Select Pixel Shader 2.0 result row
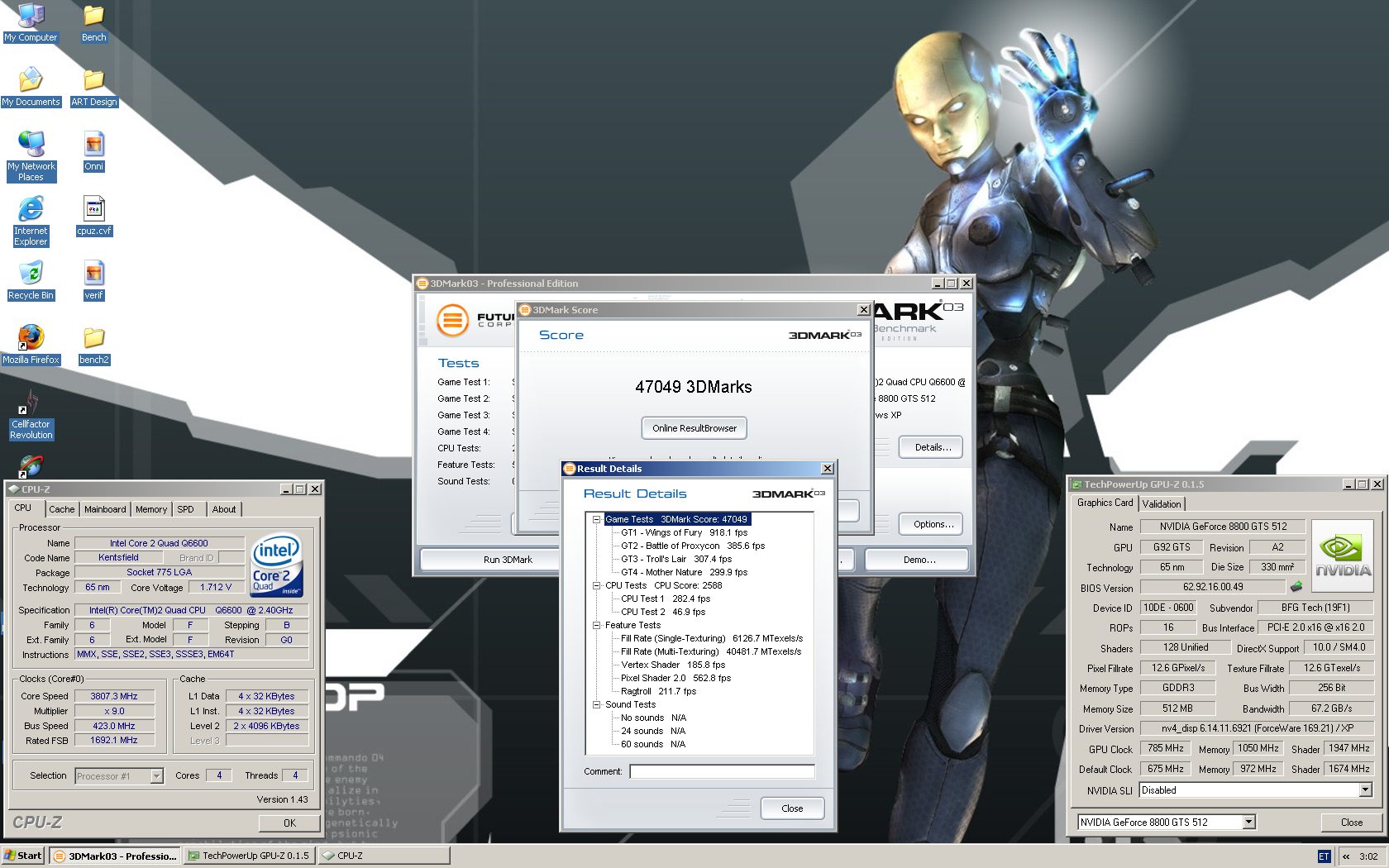Screen dimensions: 1389x868 [675, 678]
